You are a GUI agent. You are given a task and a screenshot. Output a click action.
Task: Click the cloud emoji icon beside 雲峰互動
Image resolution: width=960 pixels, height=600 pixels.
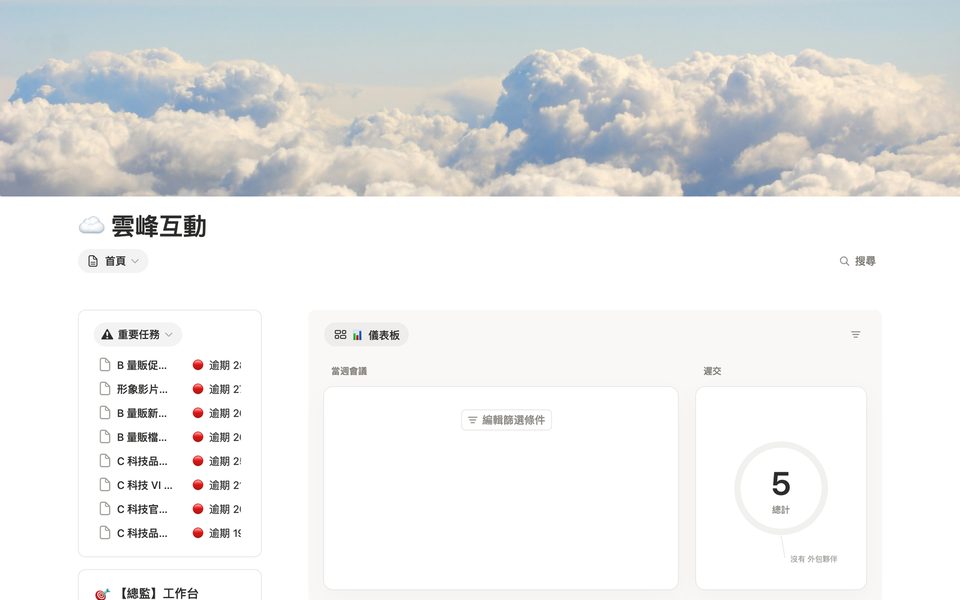91,226
